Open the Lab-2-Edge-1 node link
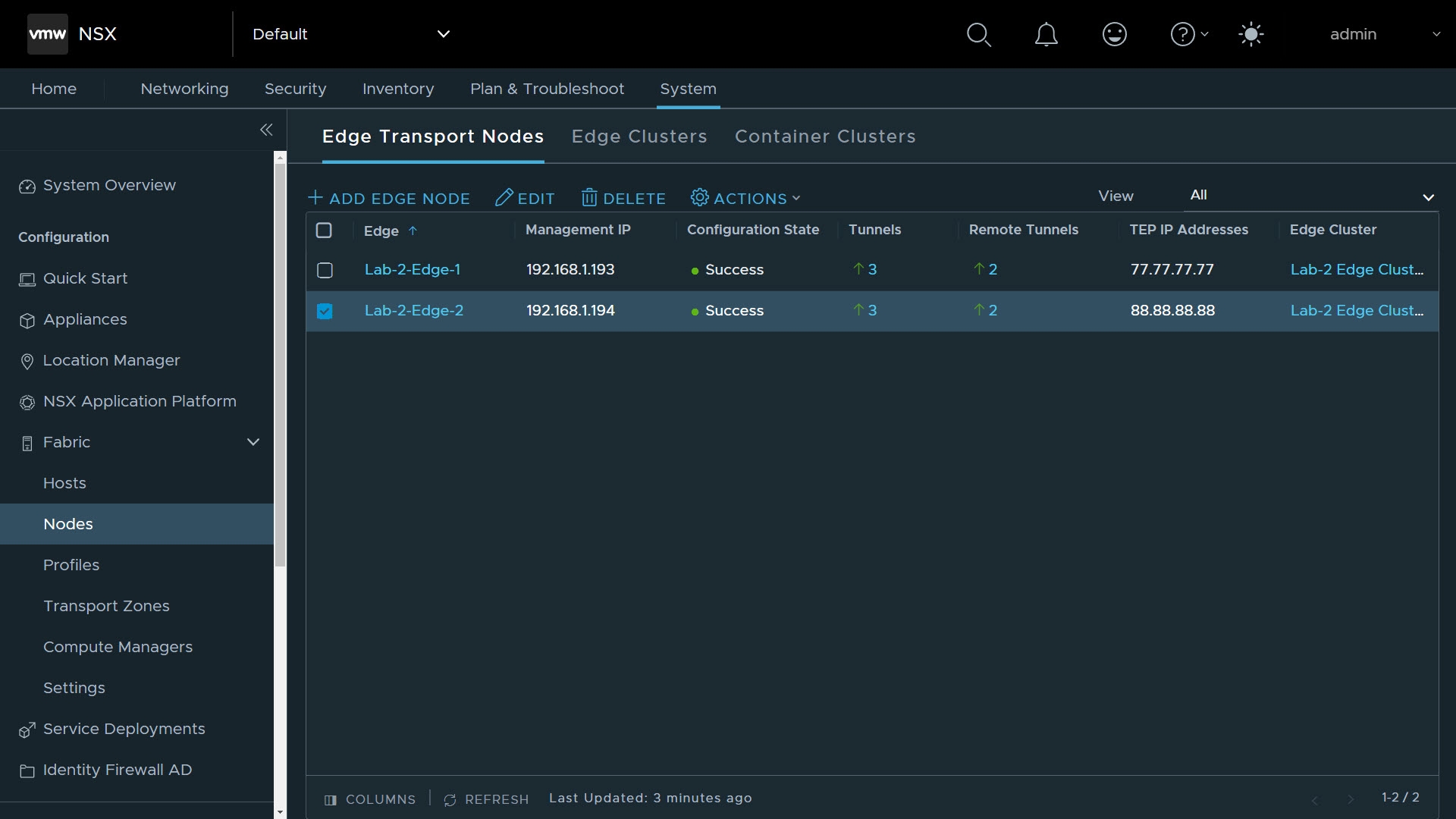 412,270
